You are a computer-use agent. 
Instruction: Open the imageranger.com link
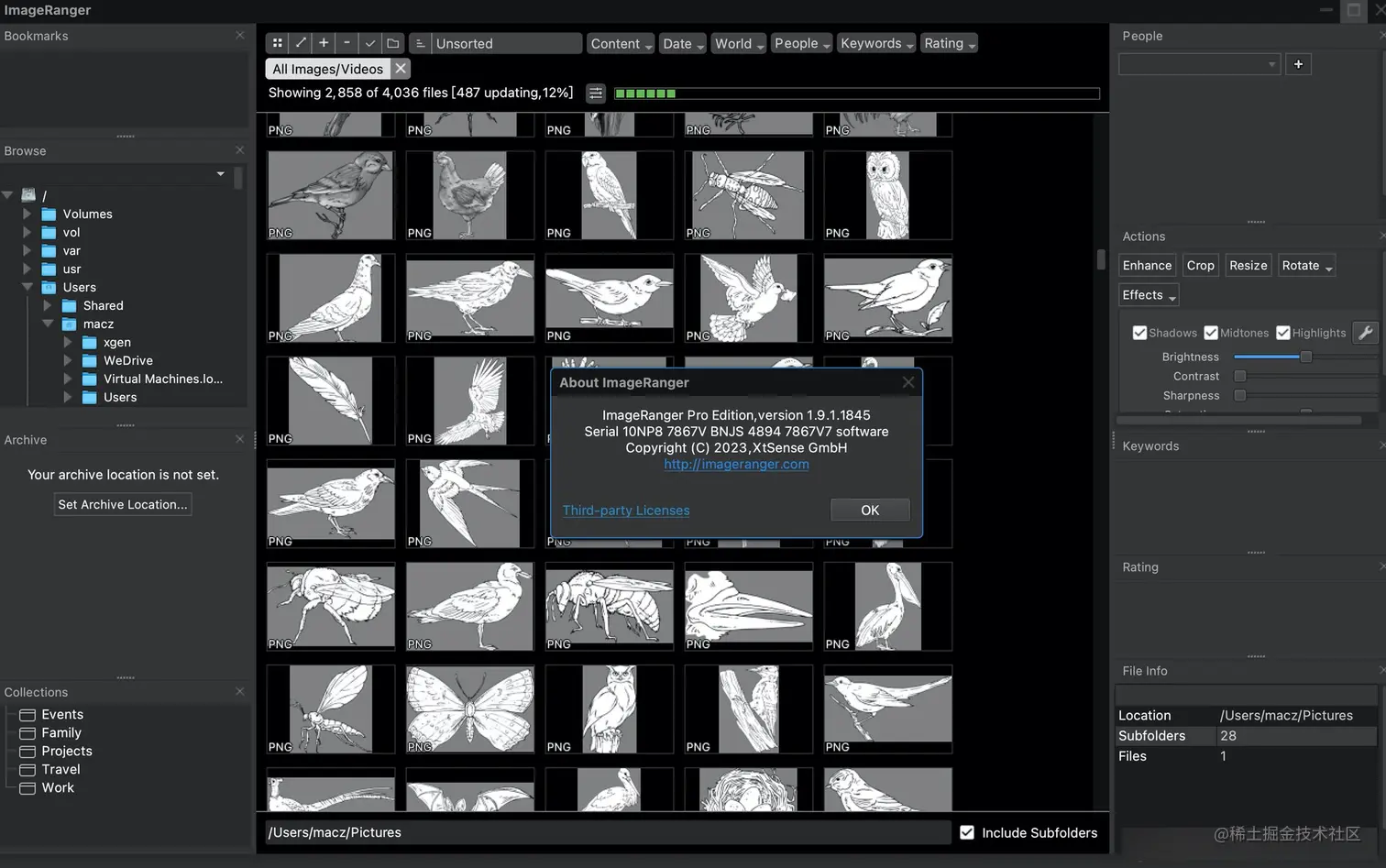(x=737, y=464)
